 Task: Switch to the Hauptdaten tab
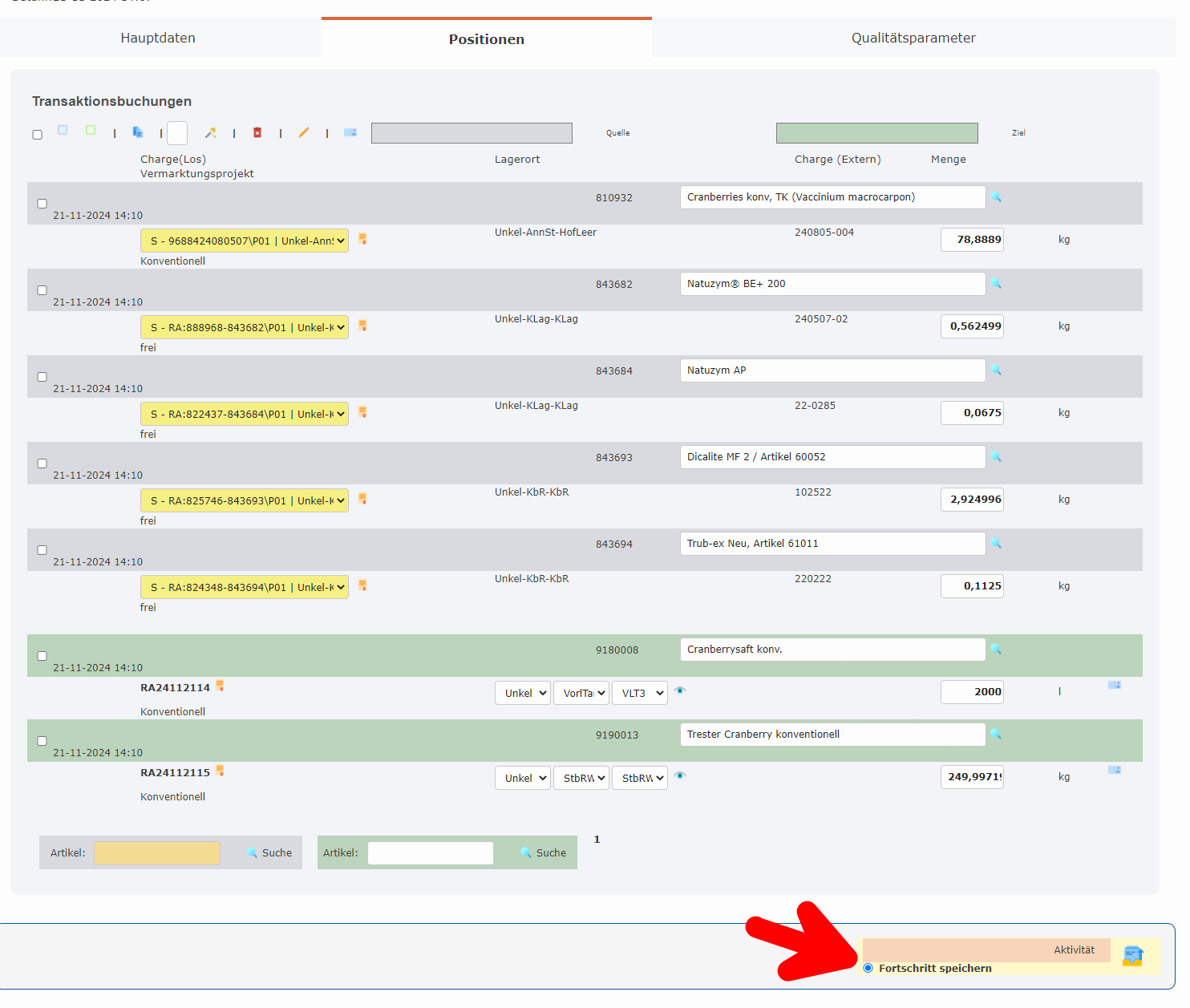(158, 38)
